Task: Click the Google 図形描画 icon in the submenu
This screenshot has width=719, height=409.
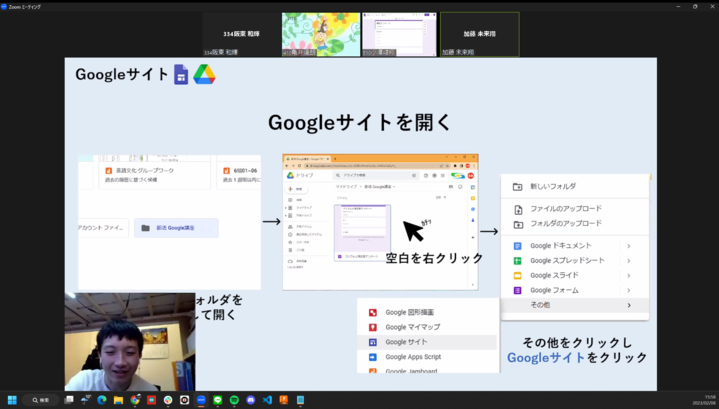Action: [373, 313]
